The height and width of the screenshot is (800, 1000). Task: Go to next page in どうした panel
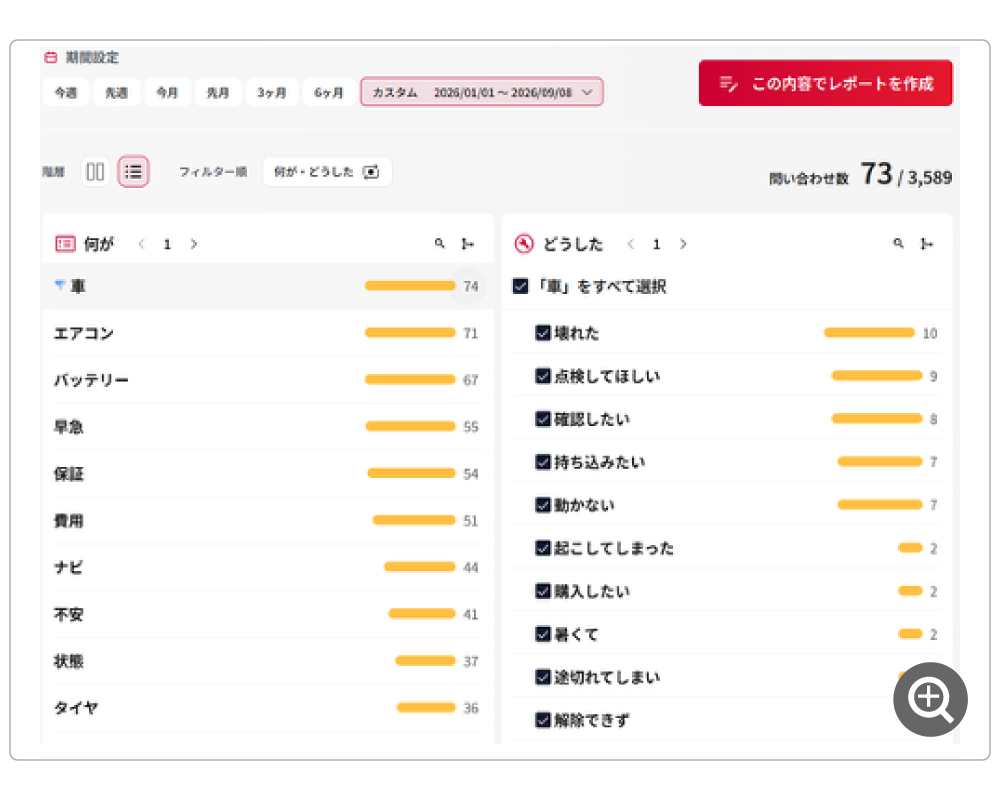pyautogui.click(x=683, y=244)
